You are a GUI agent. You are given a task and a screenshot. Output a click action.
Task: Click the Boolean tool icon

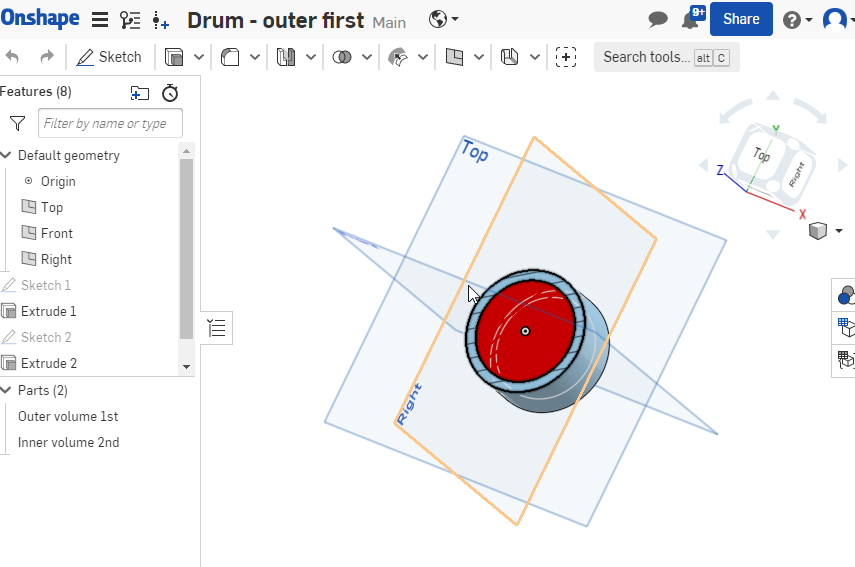(x=342, y=57)
